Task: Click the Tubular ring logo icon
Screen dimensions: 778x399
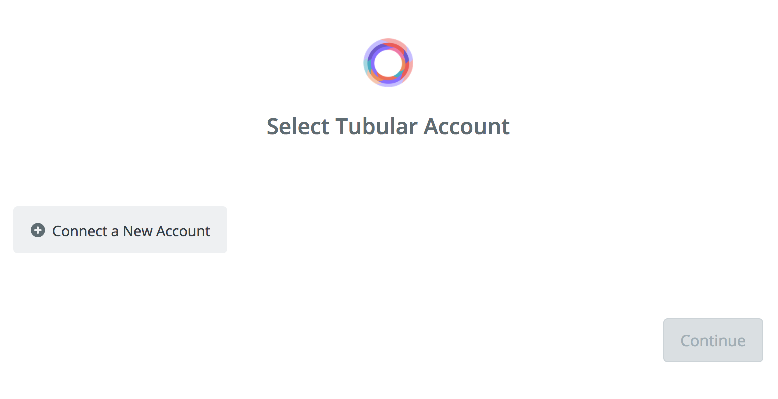Action: click(x=388, y=63)
